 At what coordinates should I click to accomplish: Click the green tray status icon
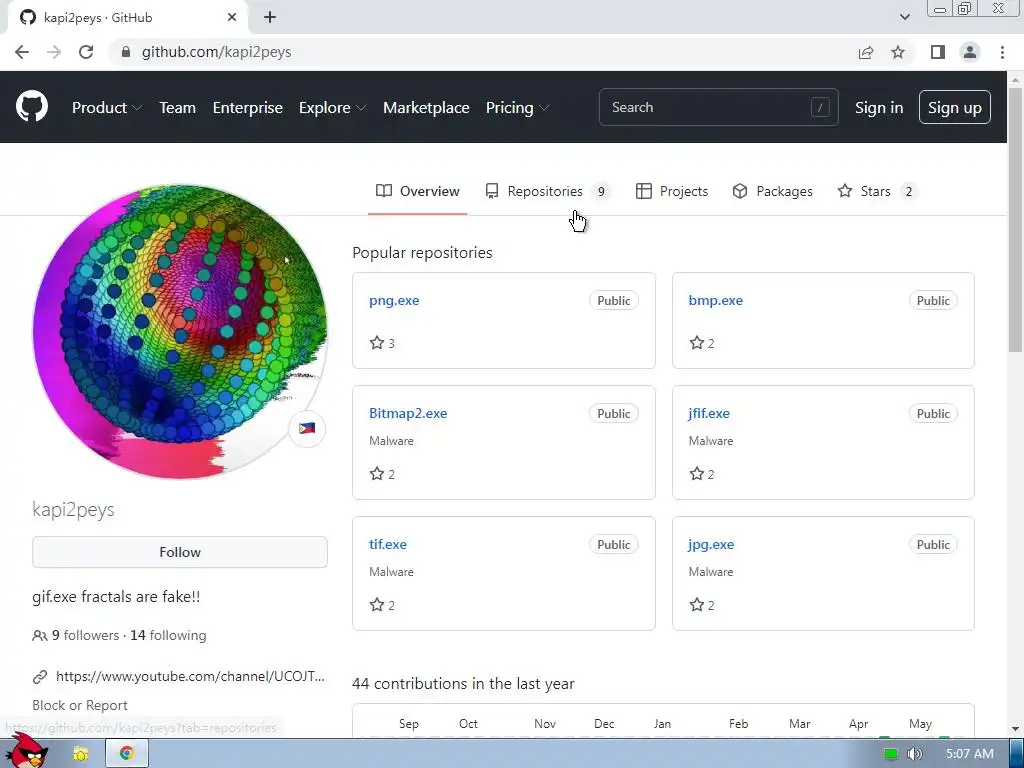(890, 754)
